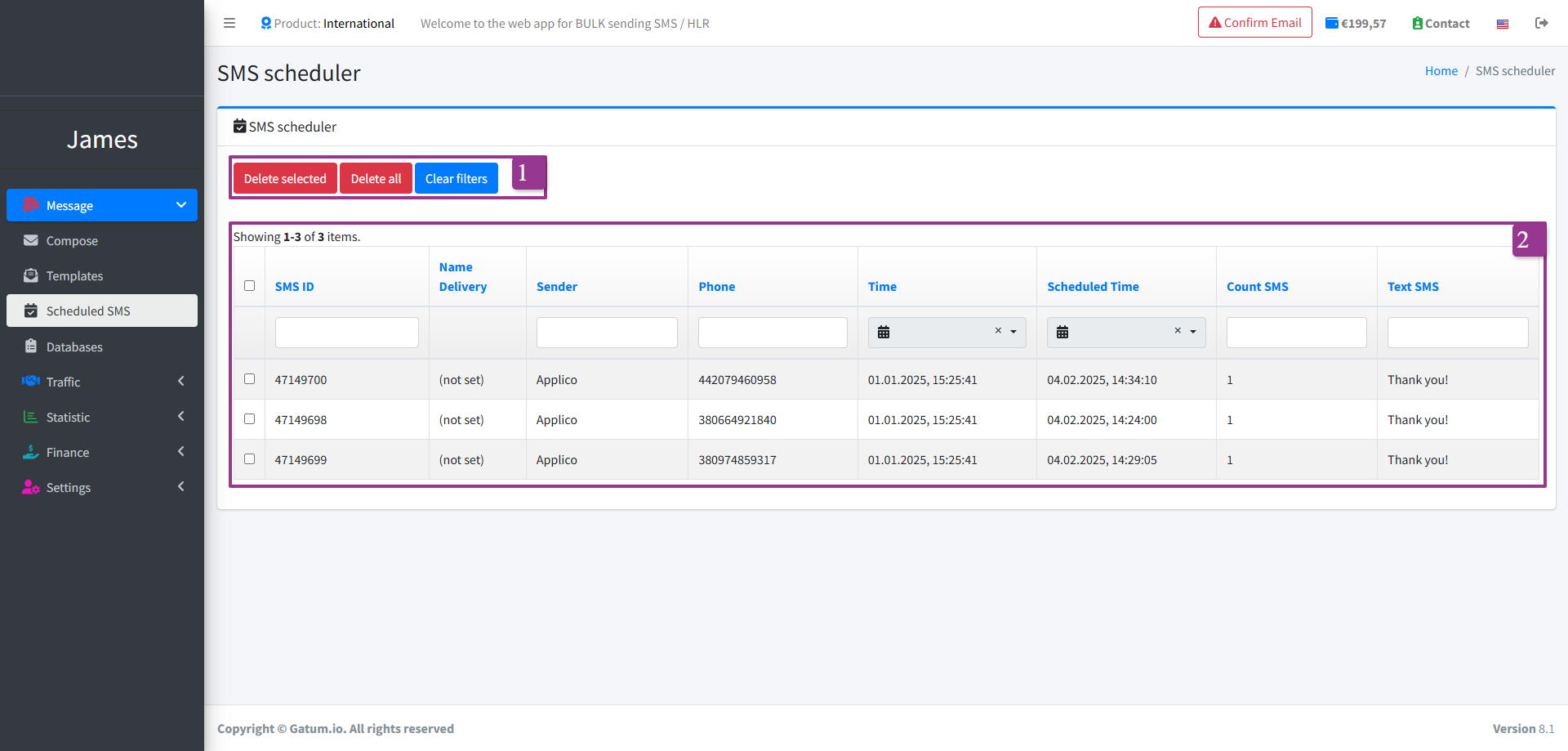
Task: Check the row for SMS ID 47149700
Action: click(x=250, y=379)
